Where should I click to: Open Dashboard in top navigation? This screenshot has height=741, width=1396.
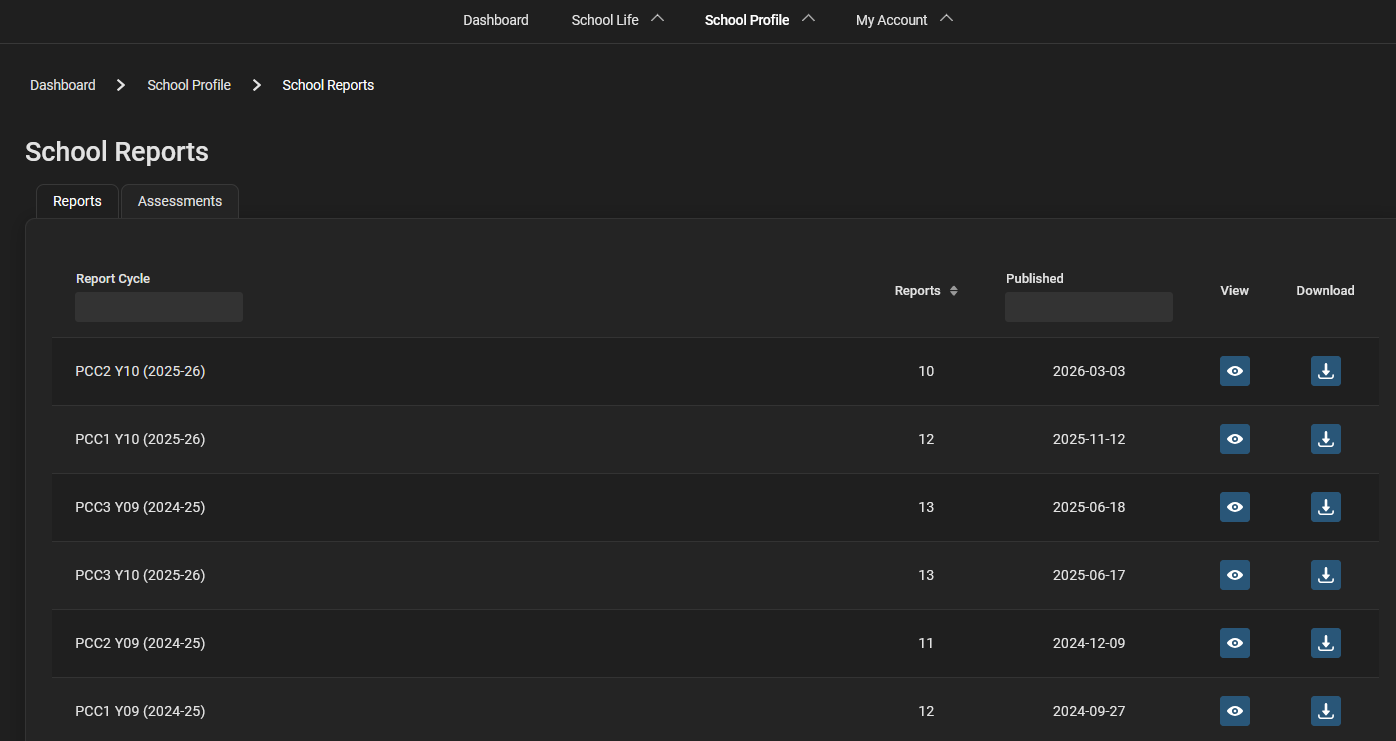tap(496, 20)
